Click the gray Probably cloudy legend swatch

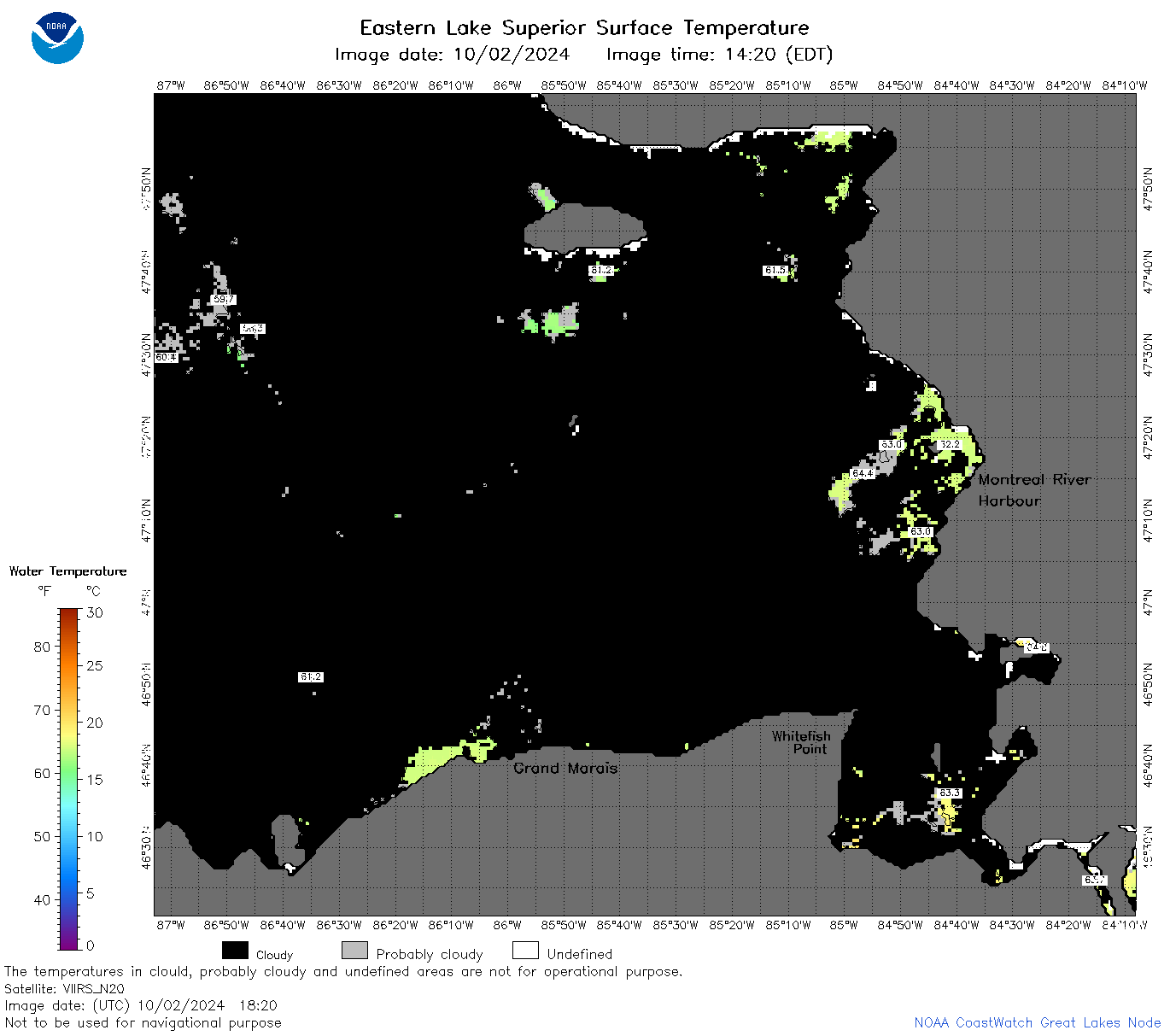point(354,951)
